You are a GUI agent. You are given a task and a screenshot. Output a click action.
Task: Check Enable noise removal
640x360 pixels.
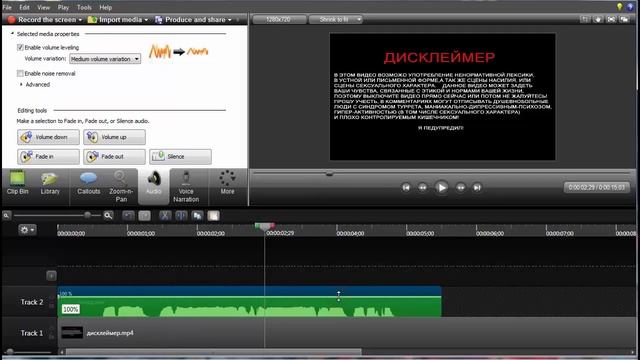click(20, 73)
